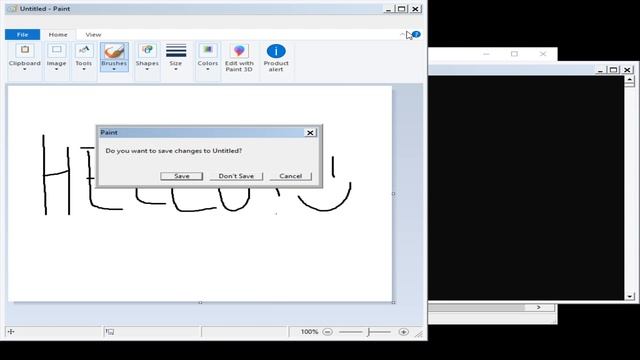640x360 pixels.
Task: Expand the Tools dropdown arrow
Action: [84, 69]
